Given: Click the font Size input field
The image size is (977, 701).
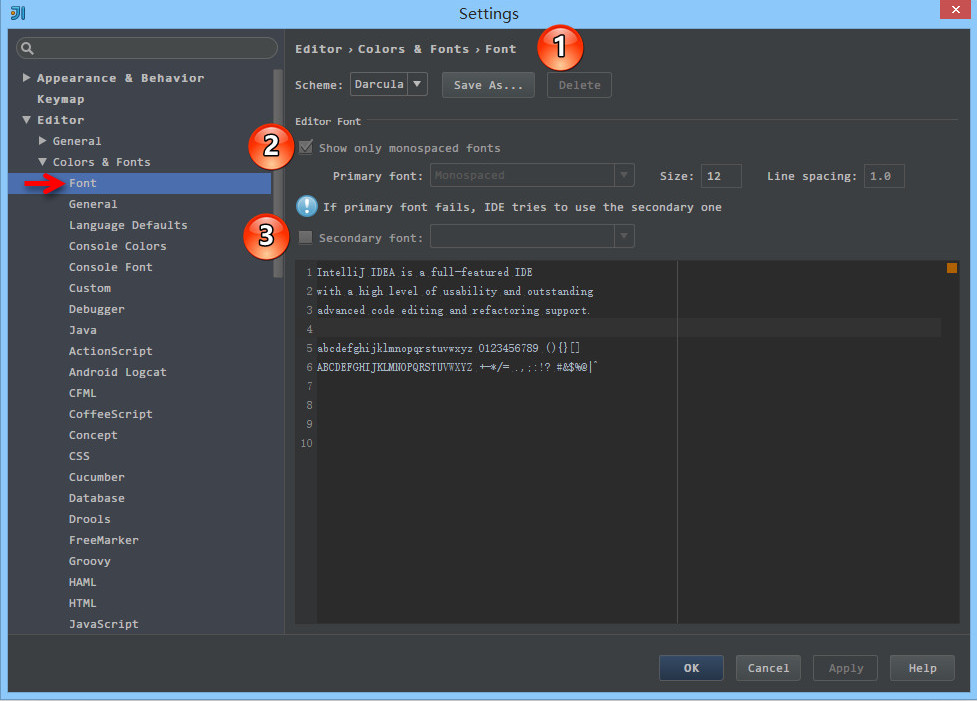Looking at the screenshot, I should [x=720, y=176].
